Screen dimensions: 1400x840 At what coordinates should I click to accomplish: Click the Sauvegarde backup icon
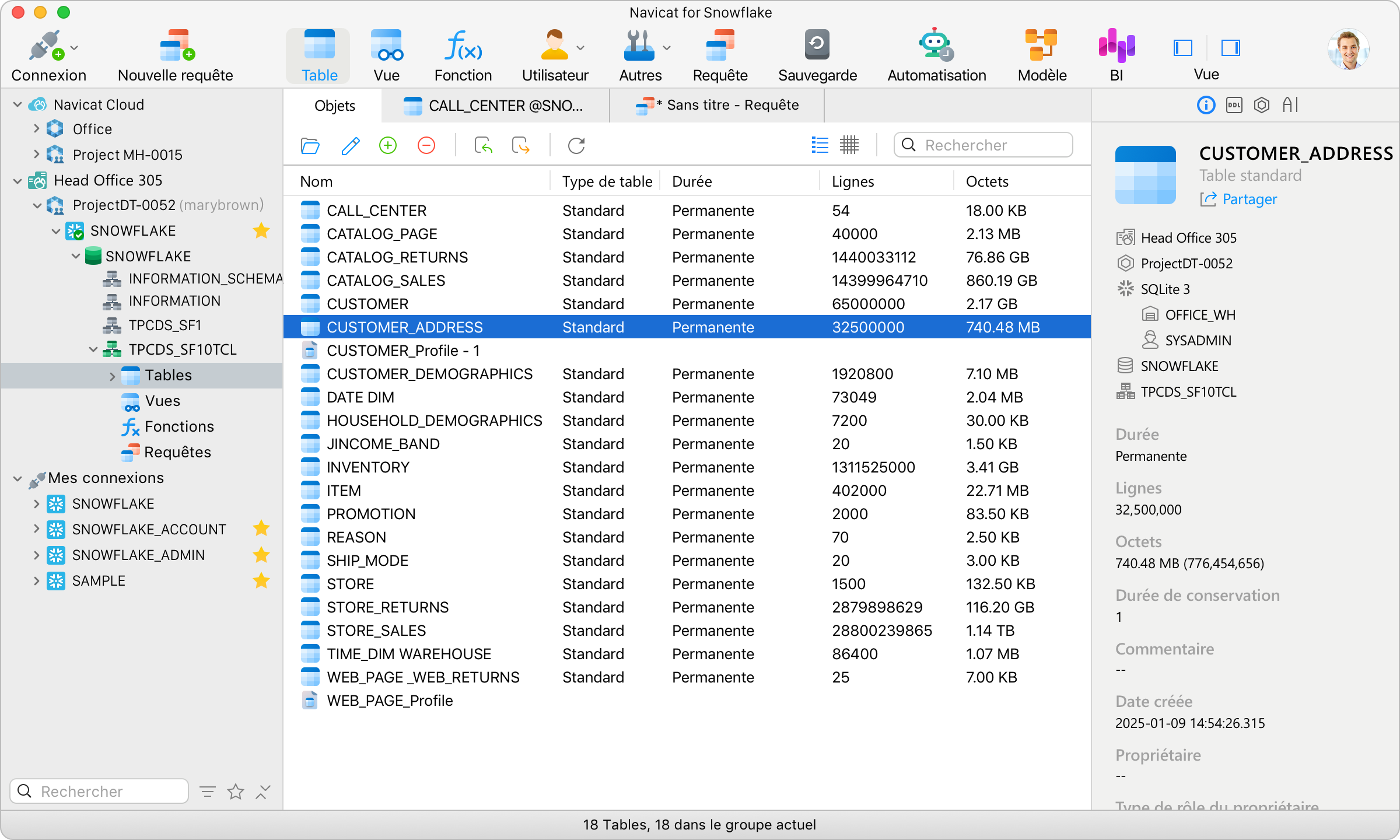817,44
